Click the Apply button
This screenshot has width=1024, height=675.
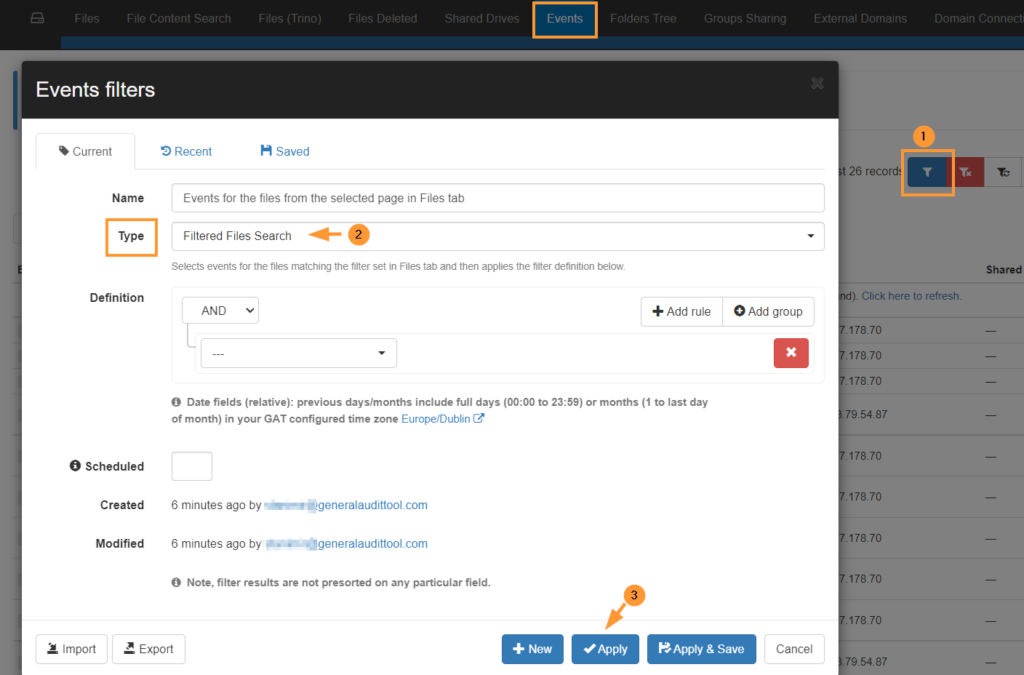click(x=605, y=649)
